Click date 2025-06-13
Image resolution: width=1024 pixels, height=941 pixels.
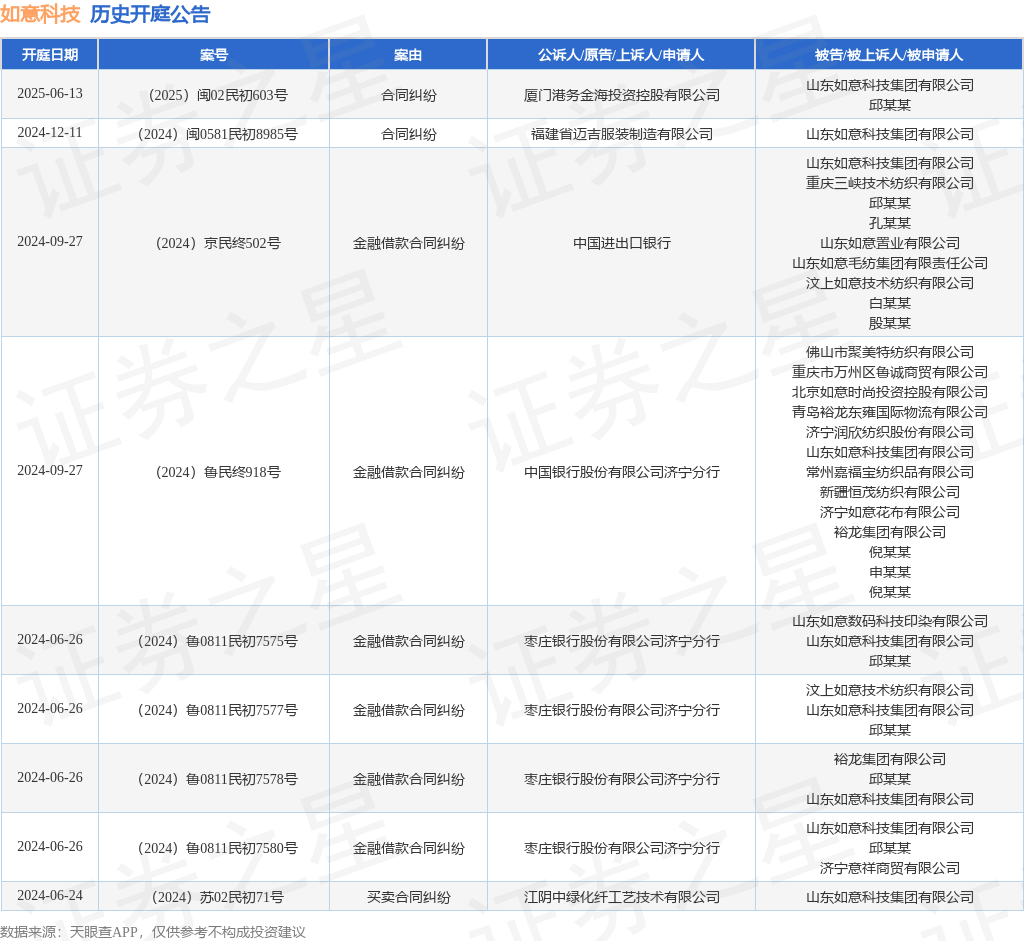pyautogui.click(x=50, y=94)
